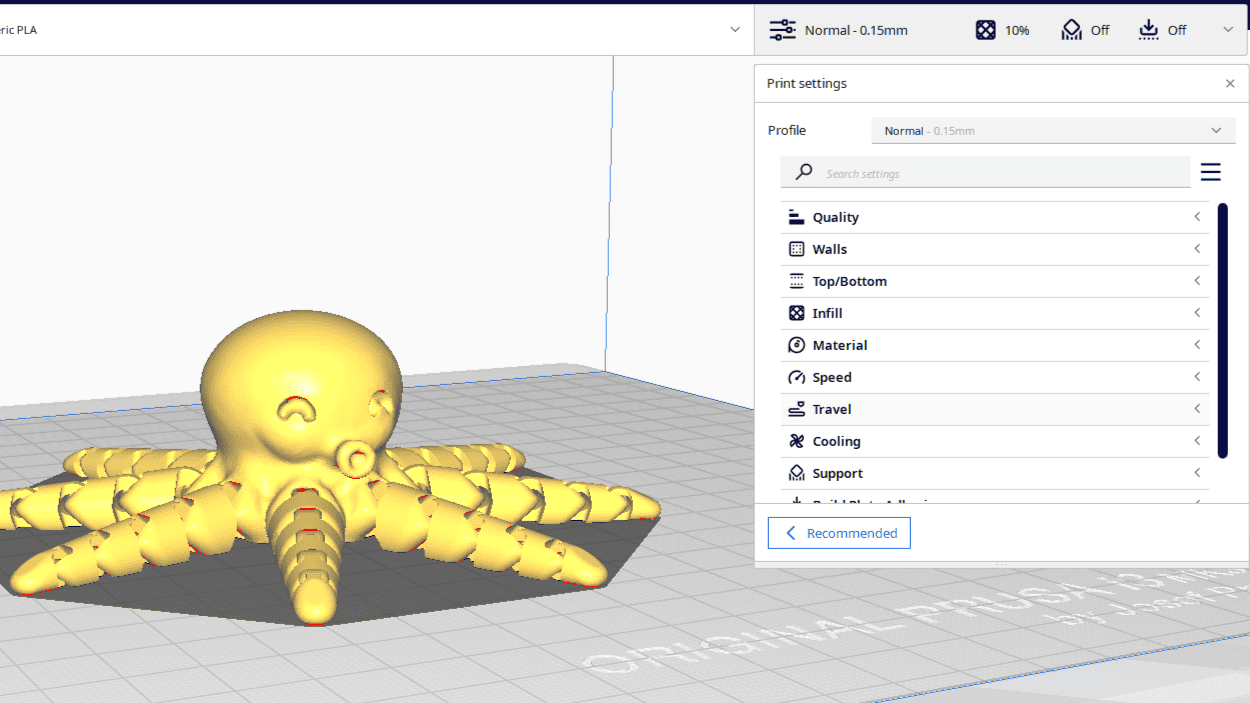
Task: Select the Speed gauge icon
Action: [x=796, y=377]
